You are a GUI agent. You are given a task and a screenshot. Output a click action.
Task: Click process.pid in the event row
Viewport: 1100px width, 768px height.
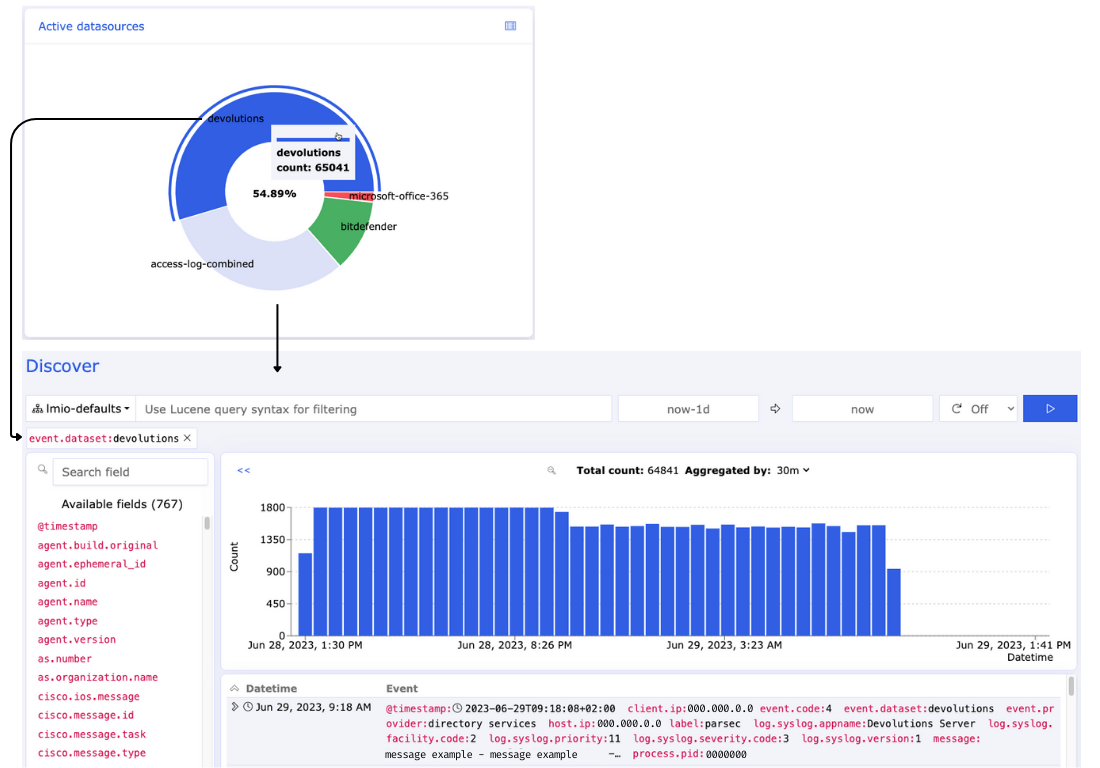click(x=690, y=754)
